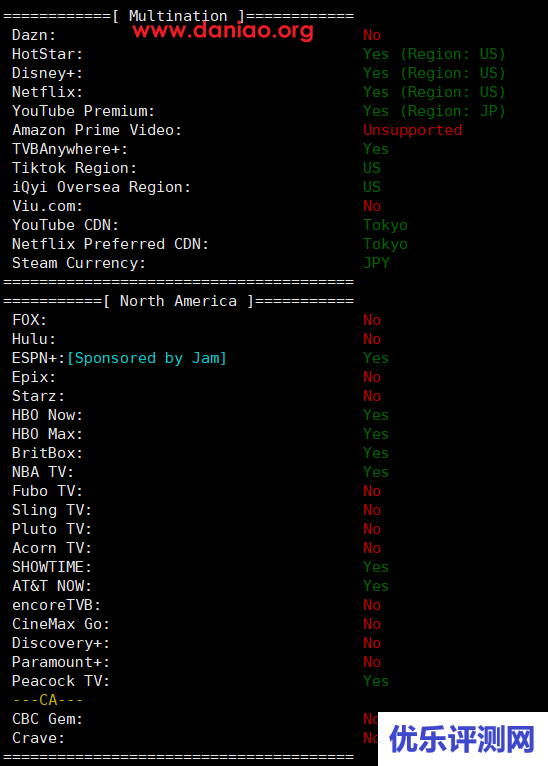Click the YouTube Premium label
This screenshot has height=766, width=548.
pyautogui.click(x=84, y=111)
